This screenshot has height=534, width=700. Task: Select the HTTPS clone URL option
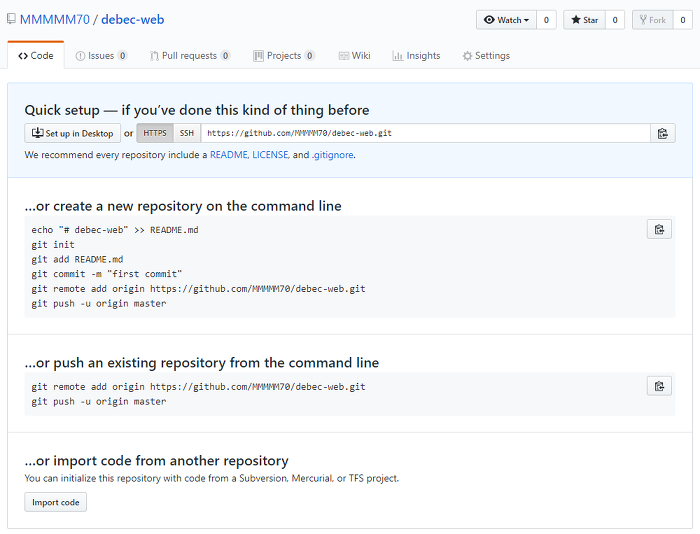pyautogui.click(x=155, y=133)
